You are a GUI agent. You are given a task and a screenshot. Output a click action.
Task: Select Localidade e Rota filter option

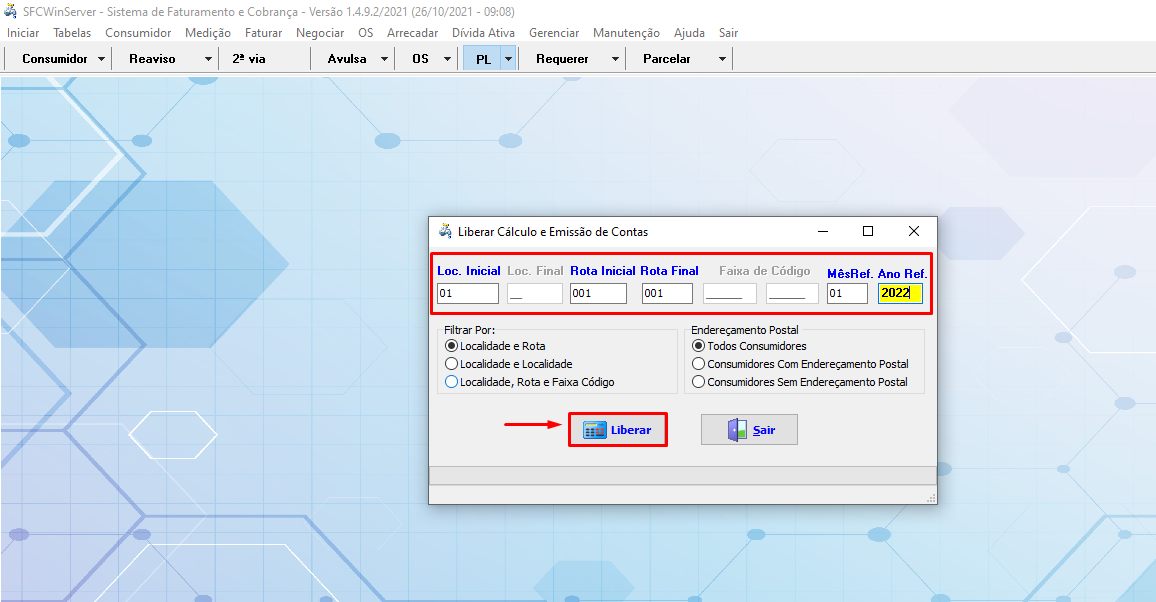coord(452,346)
